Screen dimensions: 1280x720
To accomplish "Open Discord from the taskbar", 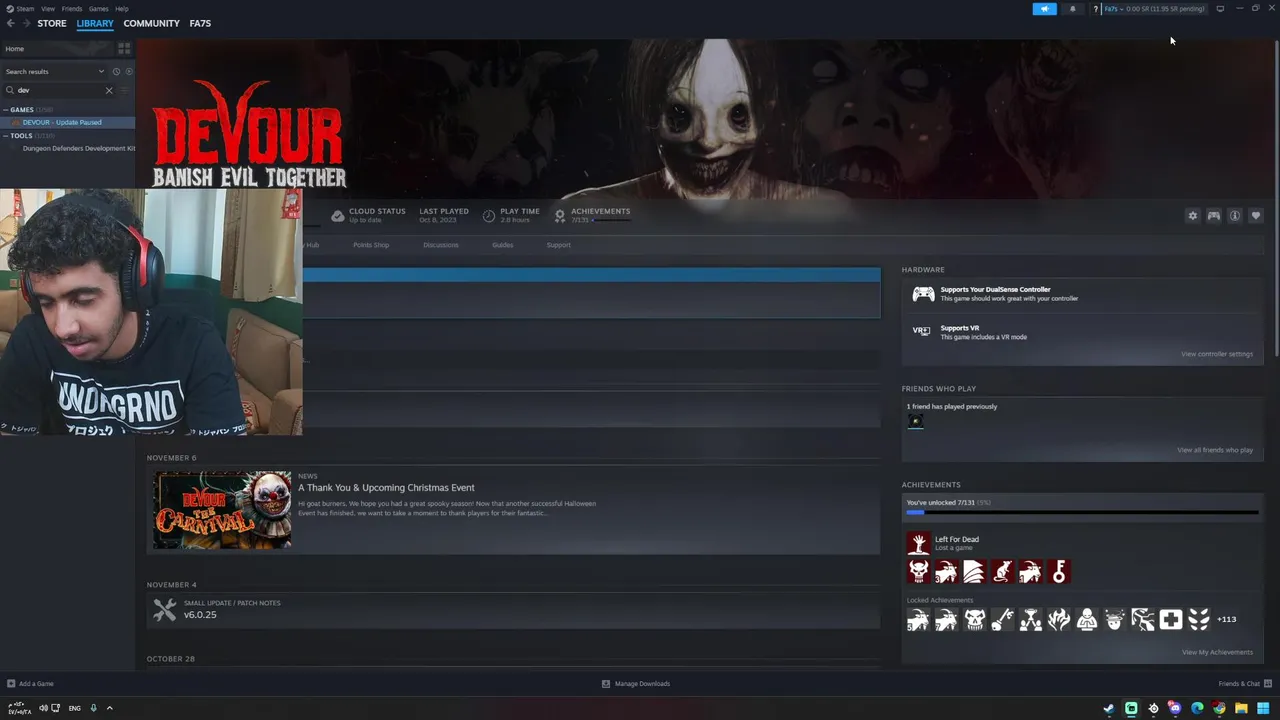I will (1175, 708).
